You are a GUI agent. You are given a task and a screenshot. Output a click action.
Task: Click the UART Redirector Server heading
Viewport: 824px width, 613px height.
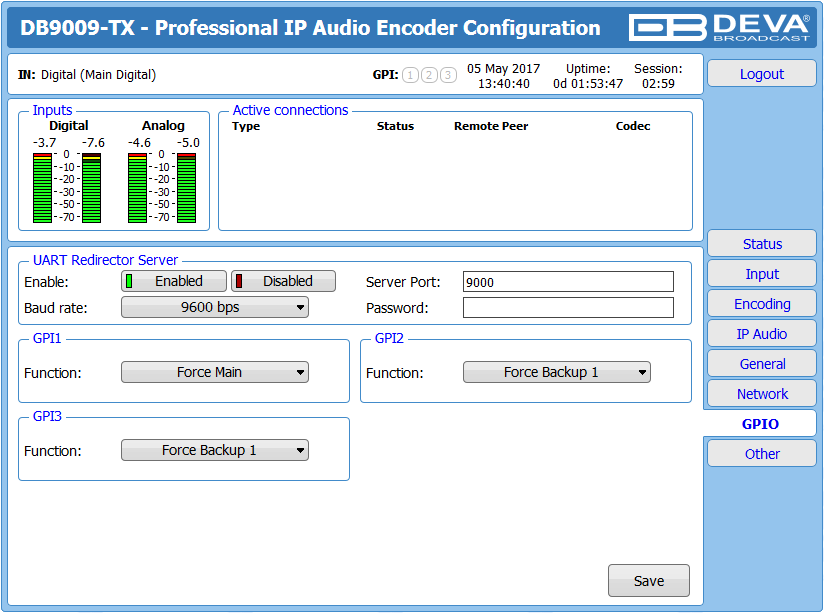pyautogui.click(x=105, y=260)
